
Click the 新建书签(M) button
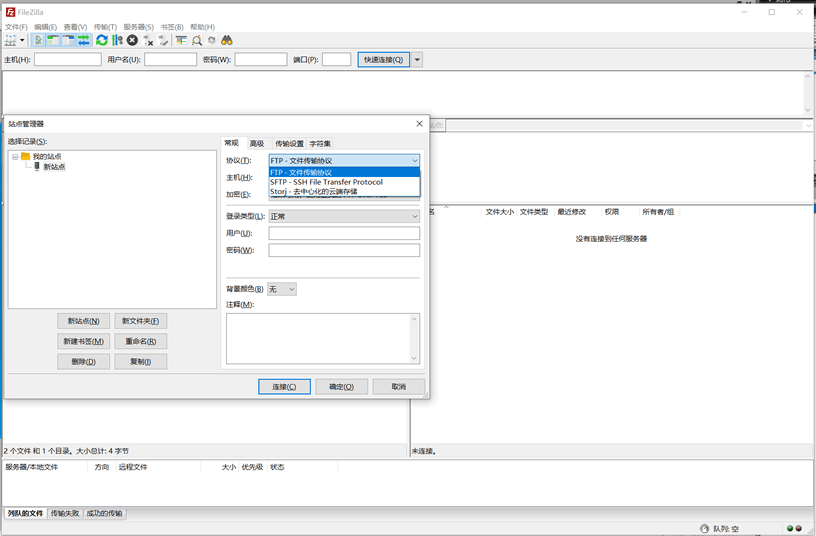(83, 341)
